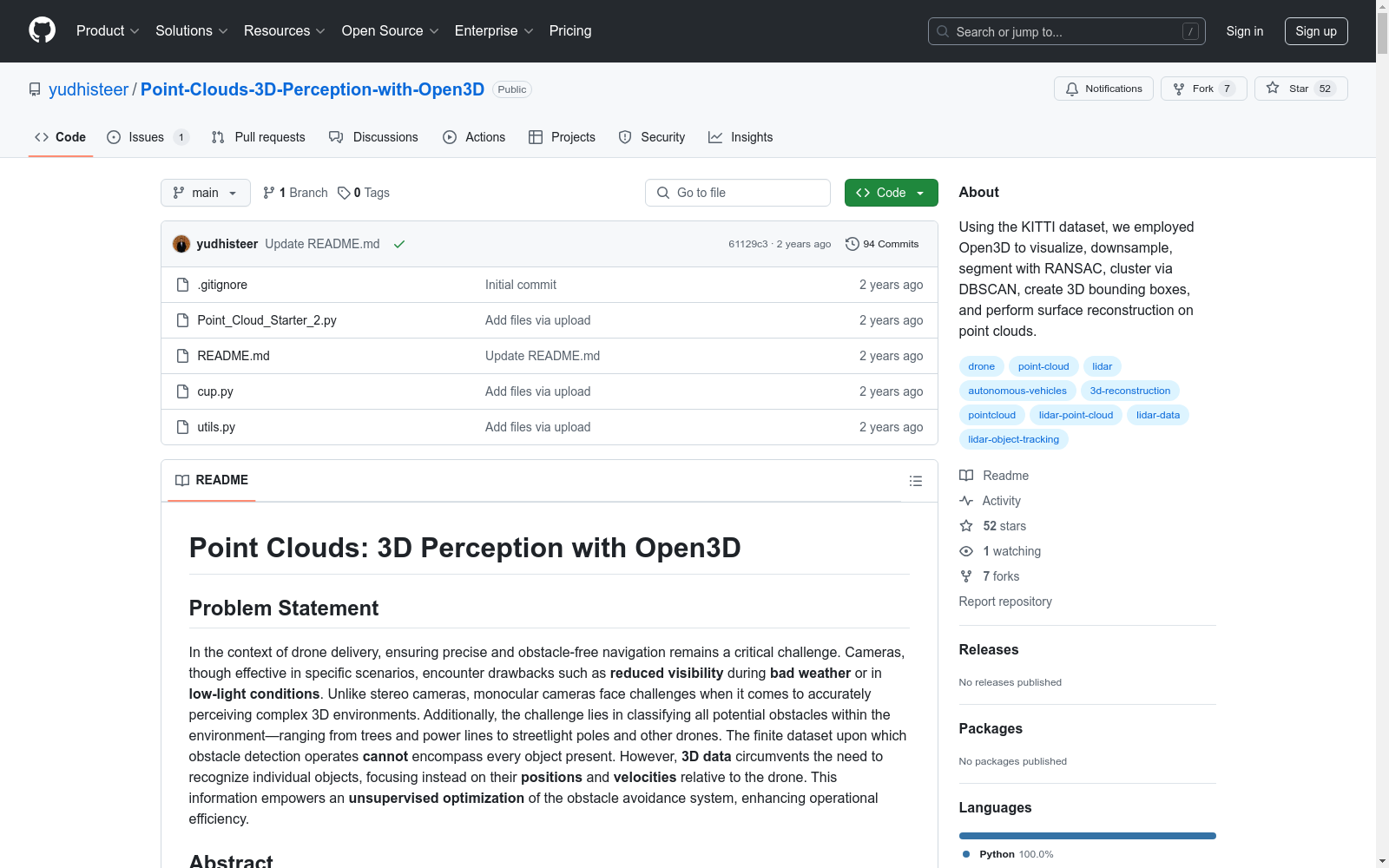
Task: Click the file icon next to README.md
Action: coord(182,356)
